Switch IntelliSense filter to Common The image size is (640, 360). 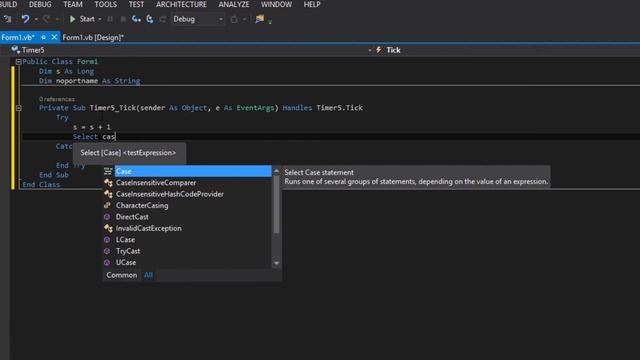tap(122, 275)
